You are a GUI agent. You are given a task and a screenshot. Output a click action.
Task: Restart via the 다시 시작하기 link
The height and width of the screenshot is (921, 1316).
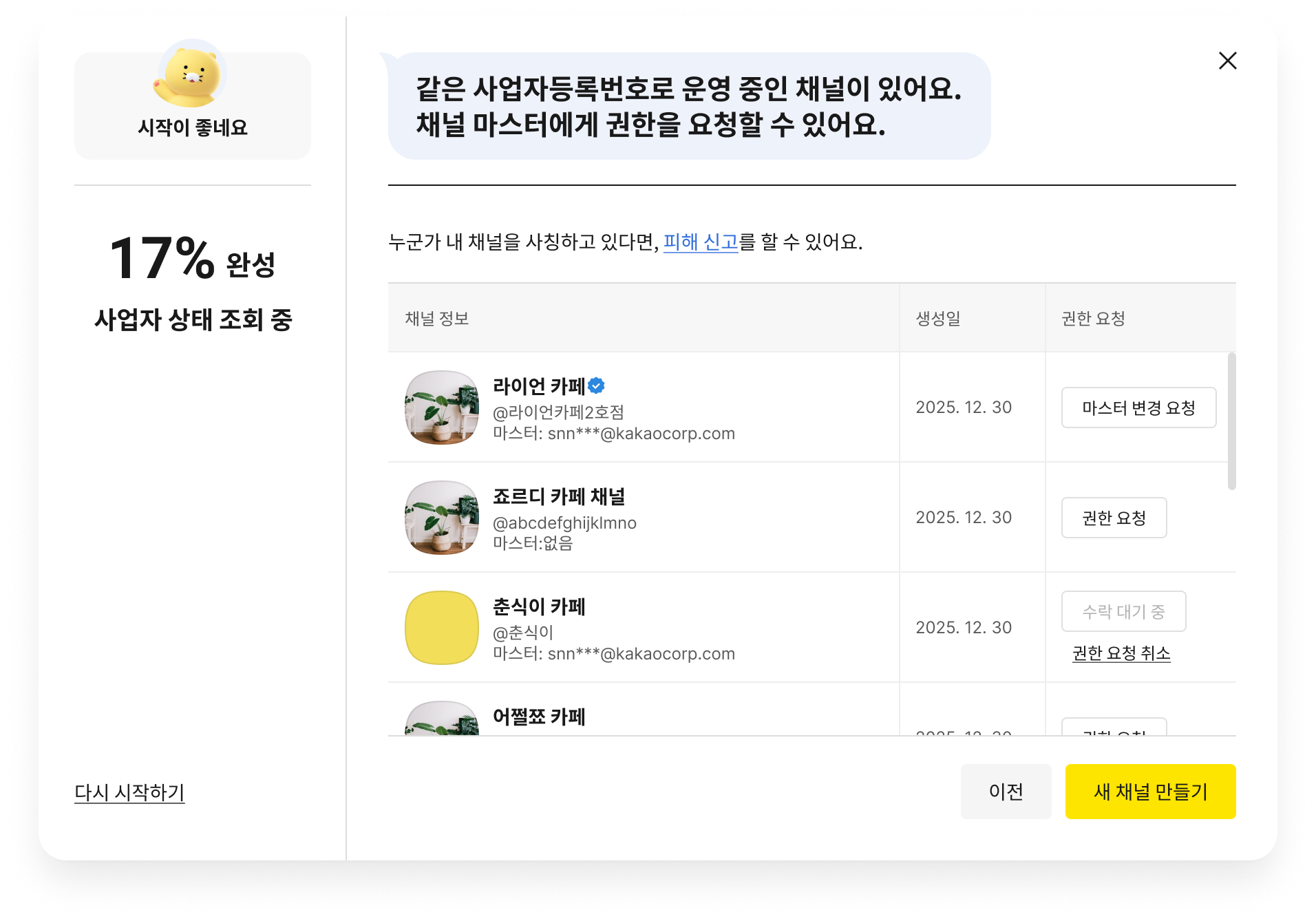click(x=129, y=792)
